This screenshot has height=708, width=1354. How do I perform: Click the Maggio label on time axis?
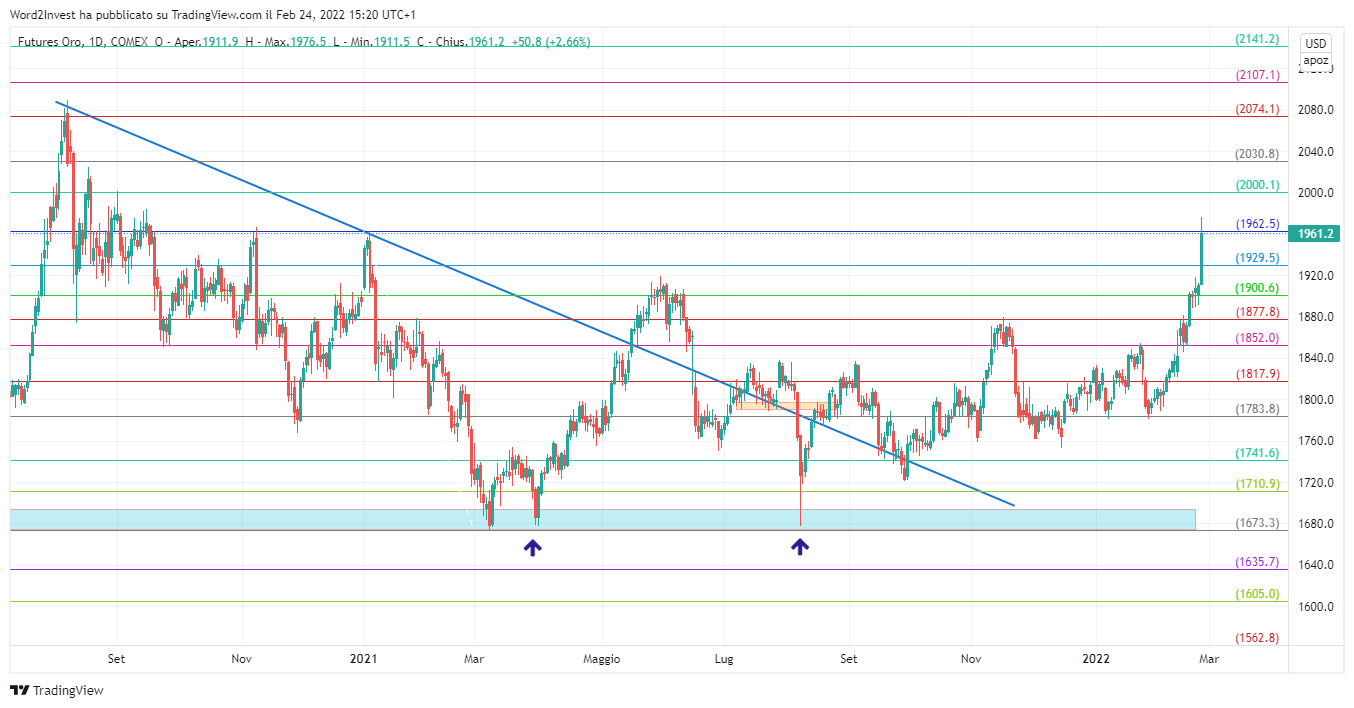(602, 659)
